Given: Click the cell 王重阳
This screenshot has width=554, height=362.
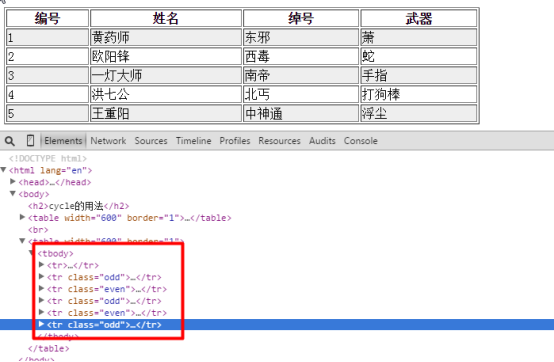Looking at the screenshot, I should click(166, 113).
